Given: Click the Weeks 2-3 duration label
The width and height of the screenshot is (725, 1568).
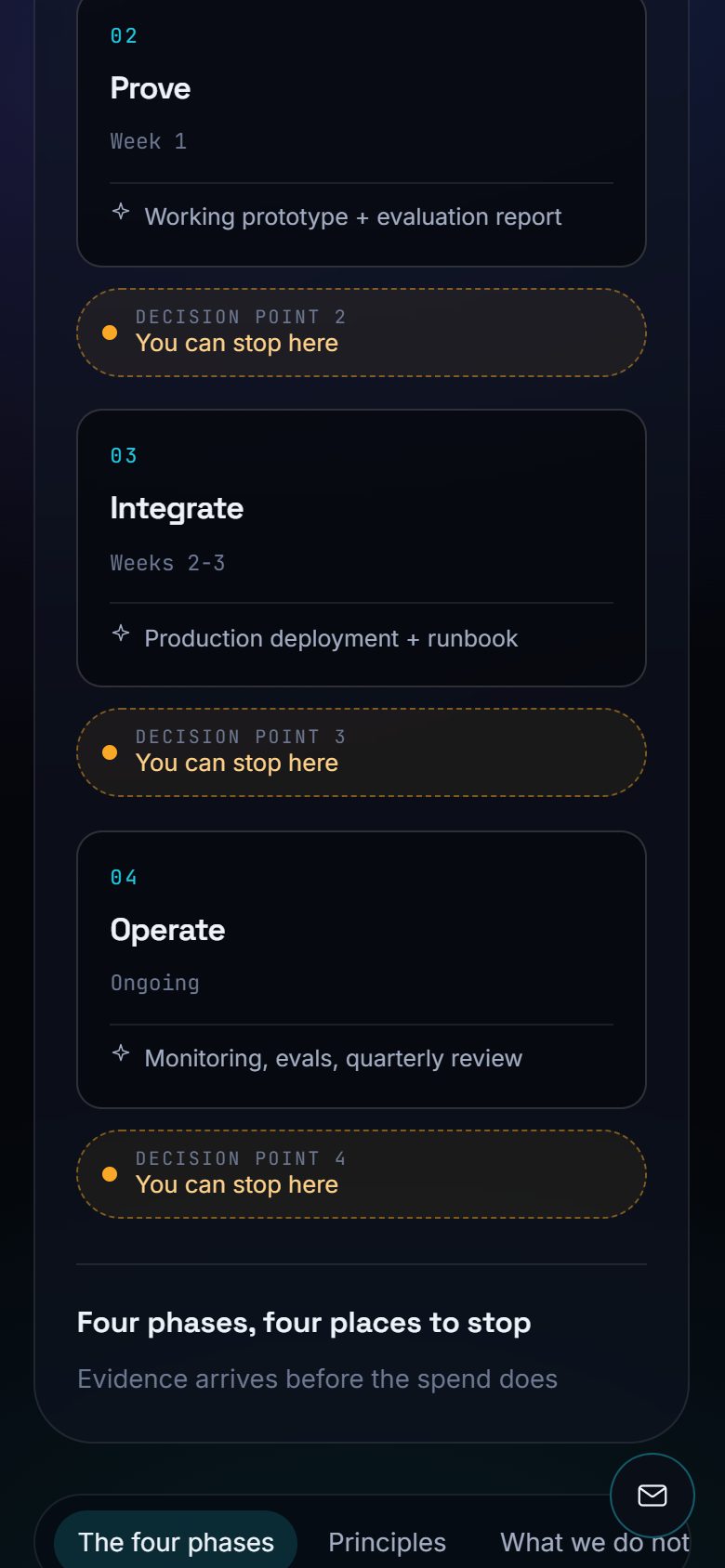Looking at the screenshot, I should pos(167,563).
